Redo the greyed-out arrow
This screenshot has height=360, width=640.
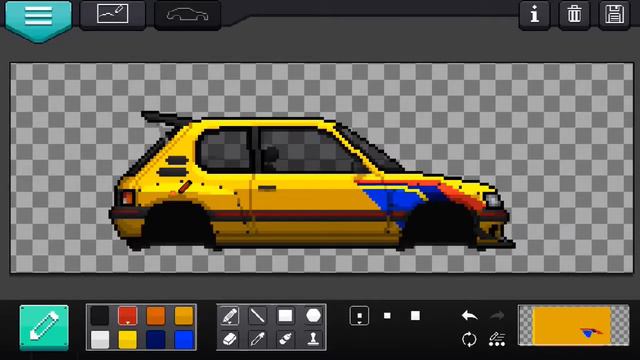coord(497,315)
